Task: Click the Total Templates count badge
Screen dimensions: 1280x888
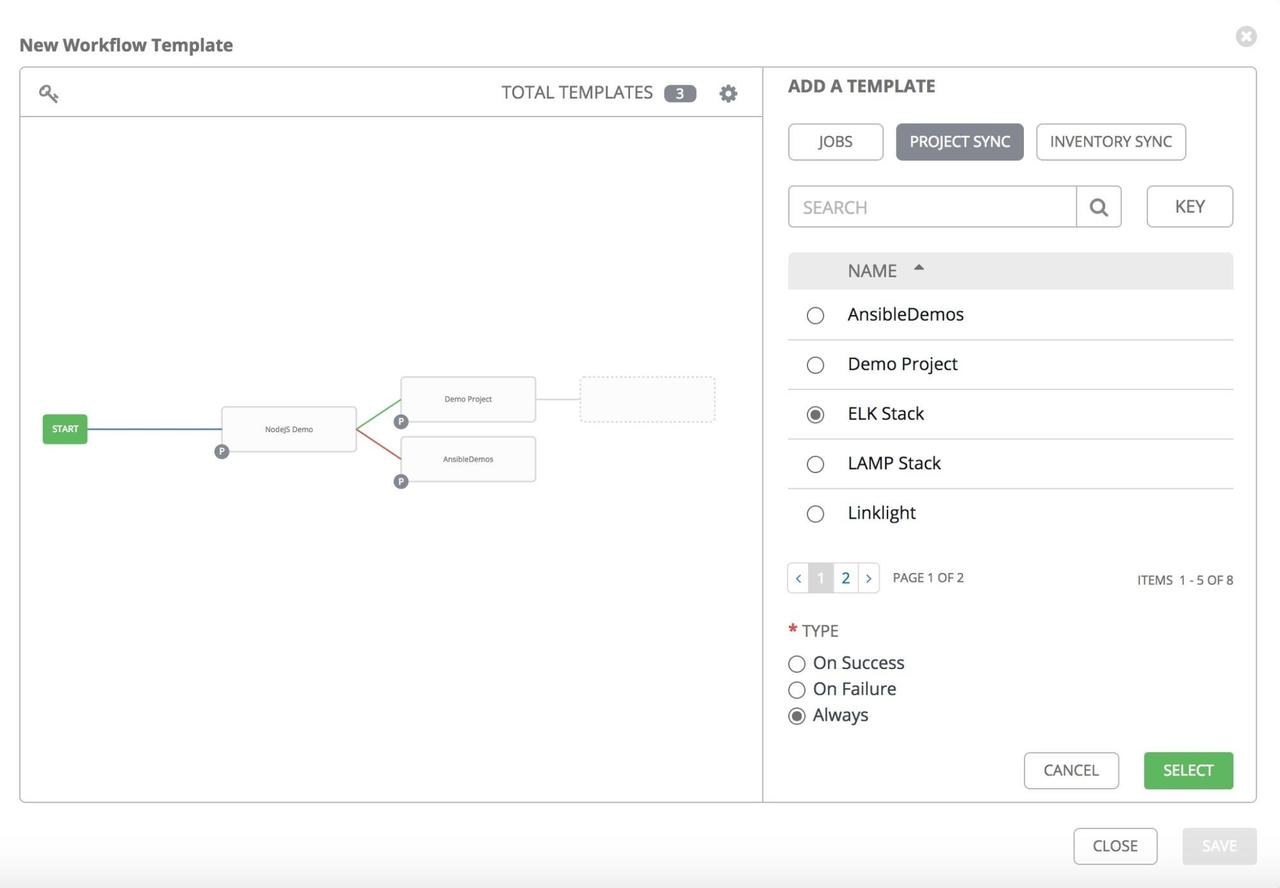Action: click(679, 92)
